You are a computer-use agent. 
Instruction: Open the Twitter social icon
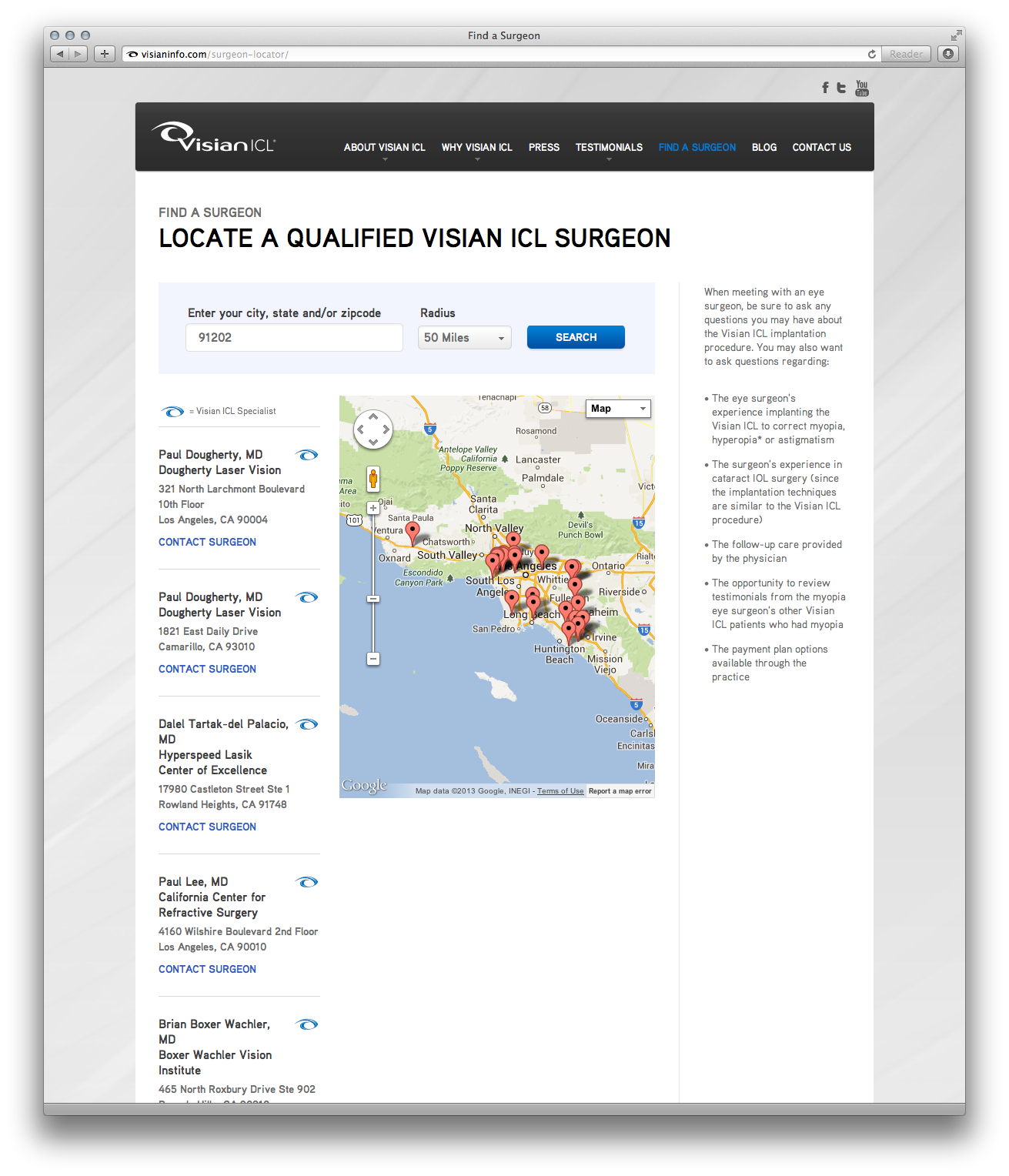pyautogui.click(x=841, y=88)
